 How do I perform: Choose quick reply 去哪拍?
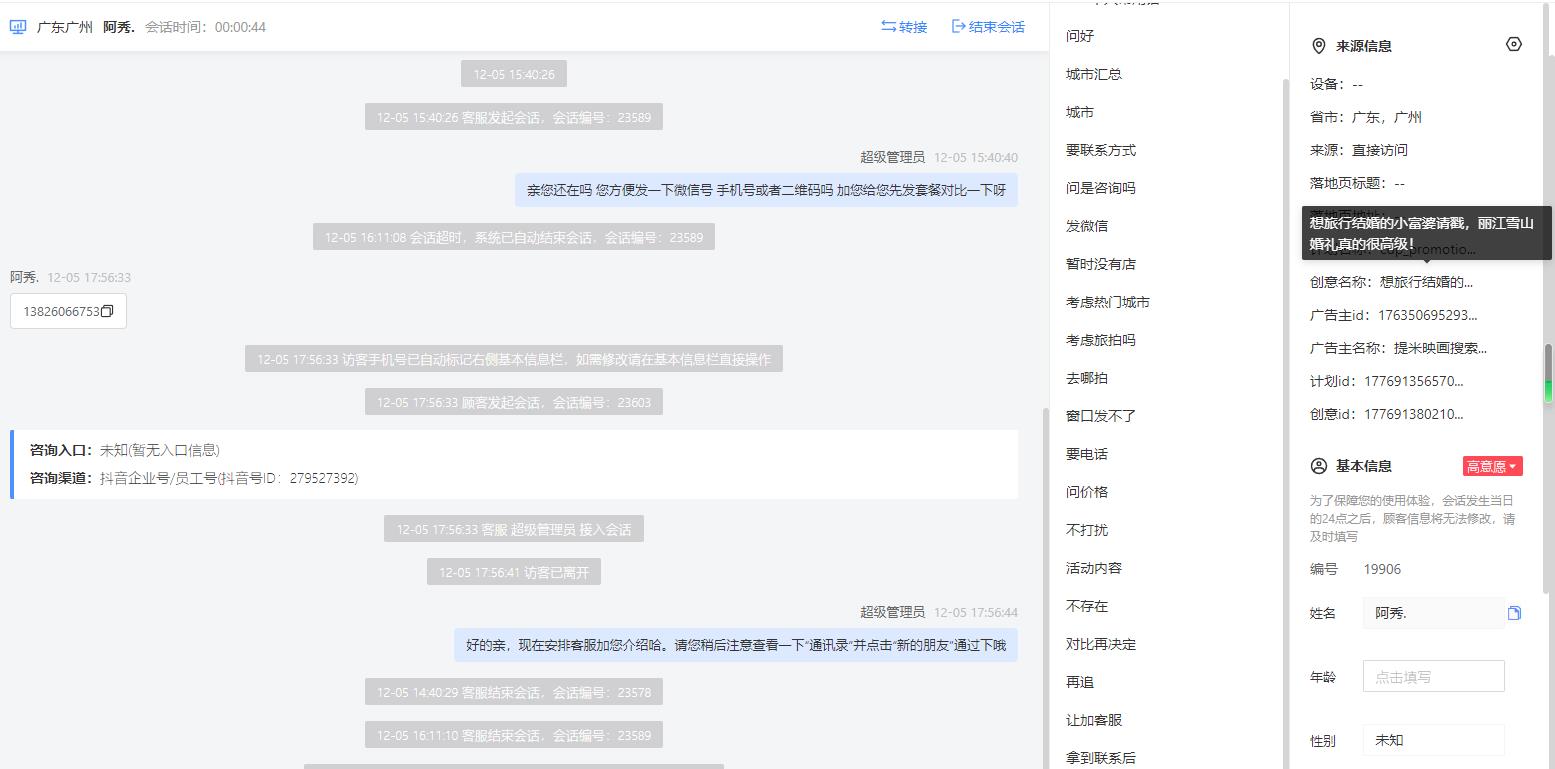tap(1087, 378)
